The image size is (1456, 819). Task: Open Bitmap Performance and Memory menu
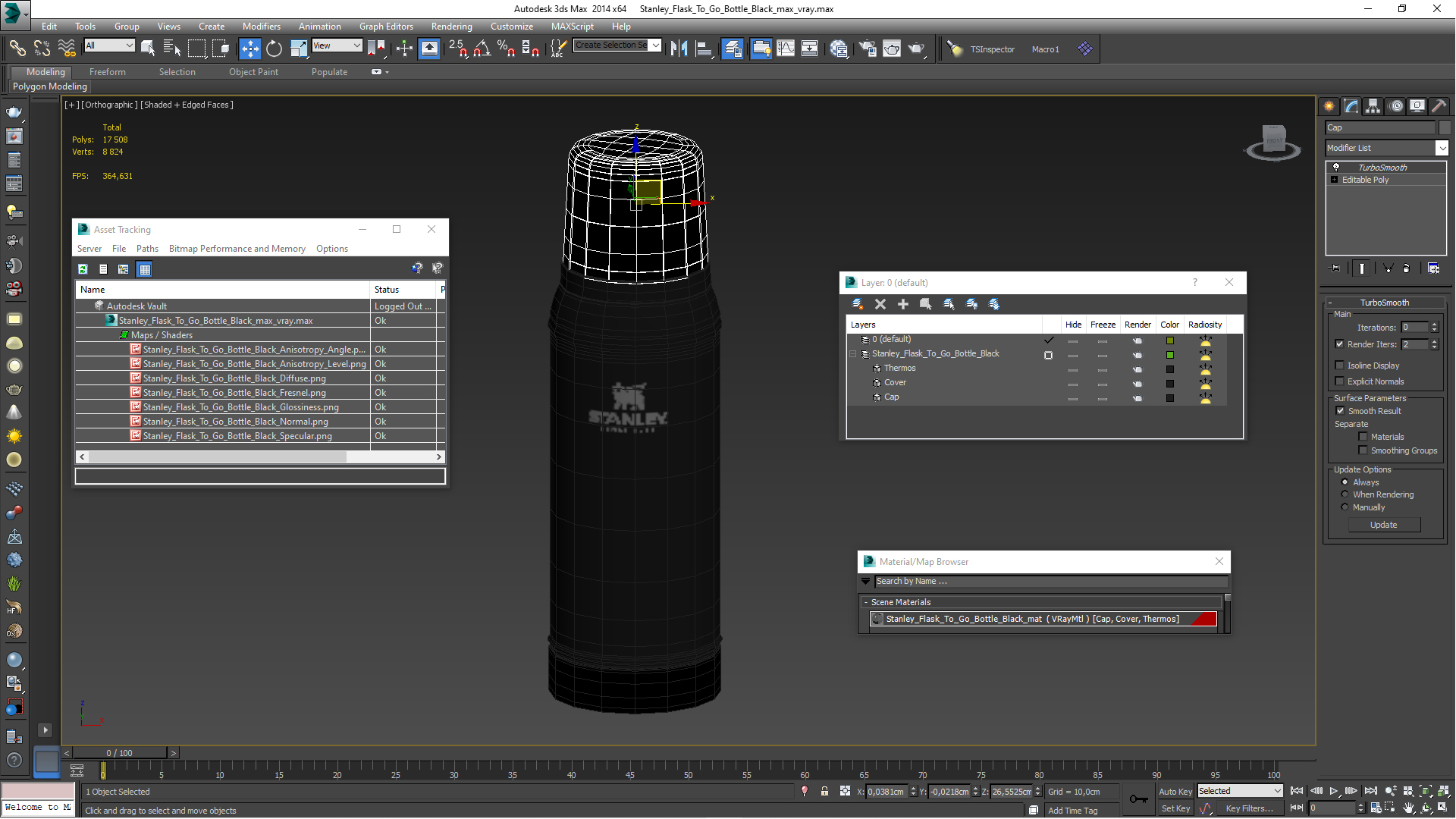pos(237,249)
